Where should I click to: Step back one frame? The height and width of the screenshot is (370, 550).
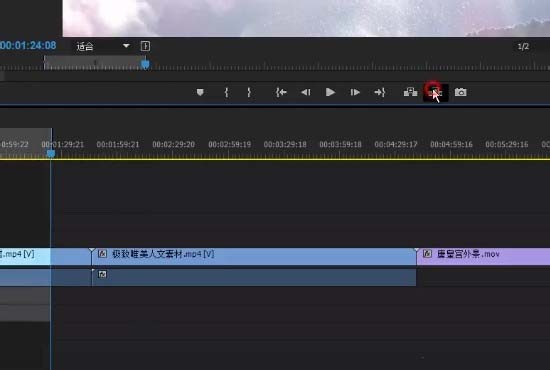(x=306, y=92)
